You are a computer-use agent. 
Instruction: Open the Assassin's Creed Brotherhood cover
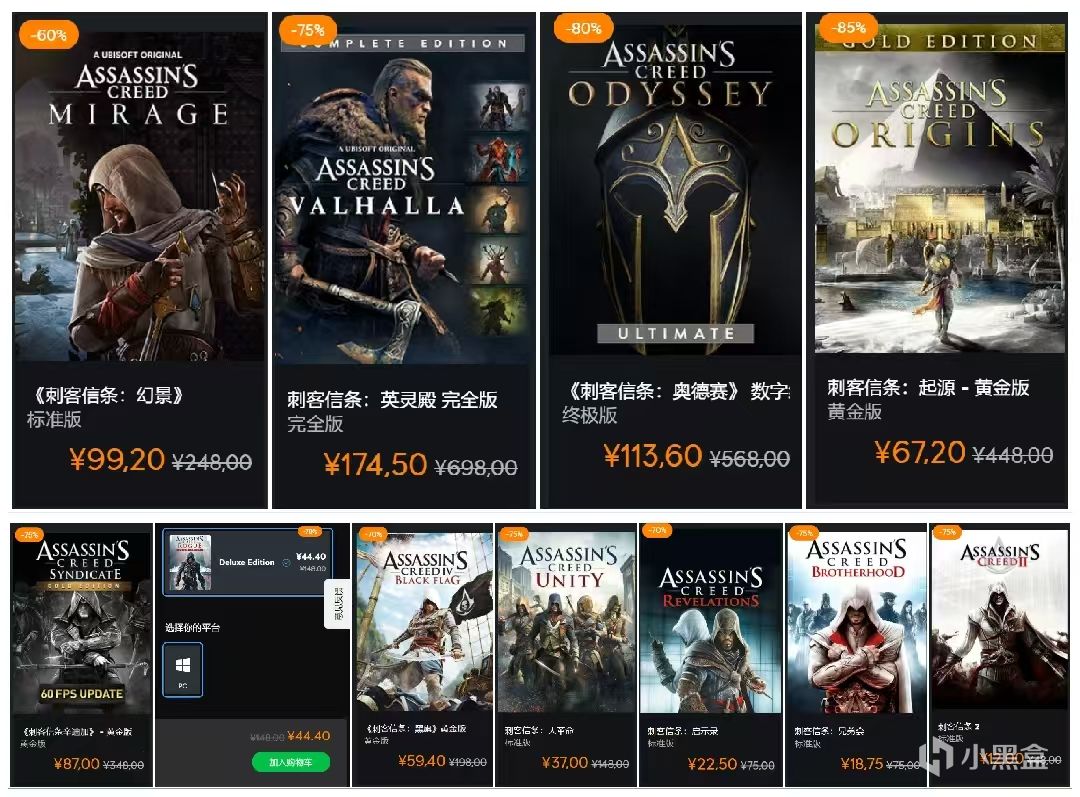pos(856,622)
